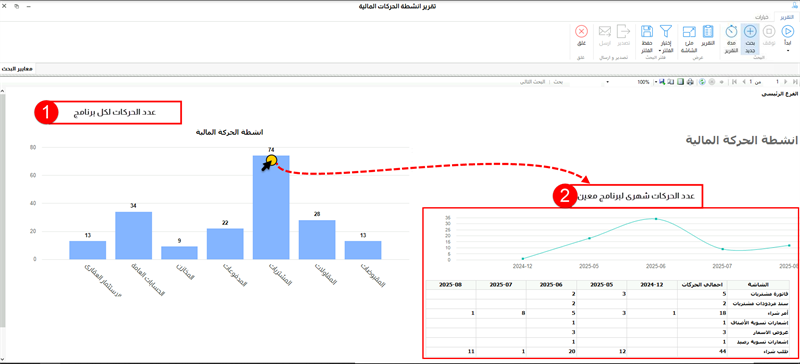Screen dimensions: 800x364
Task: Click the export save icon in viewer toolbar
Action: pos(663,82)
